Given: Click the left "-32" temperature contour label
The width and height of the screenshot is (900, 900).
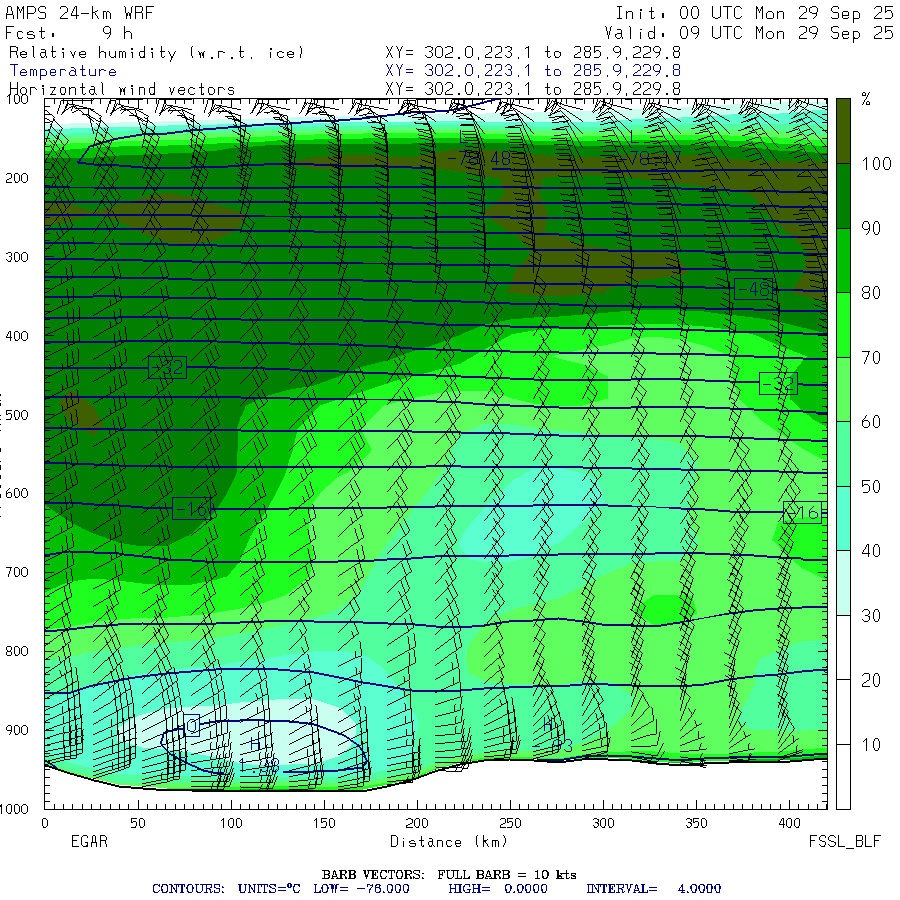Looking at the screenshot, I should click(168, 367).
